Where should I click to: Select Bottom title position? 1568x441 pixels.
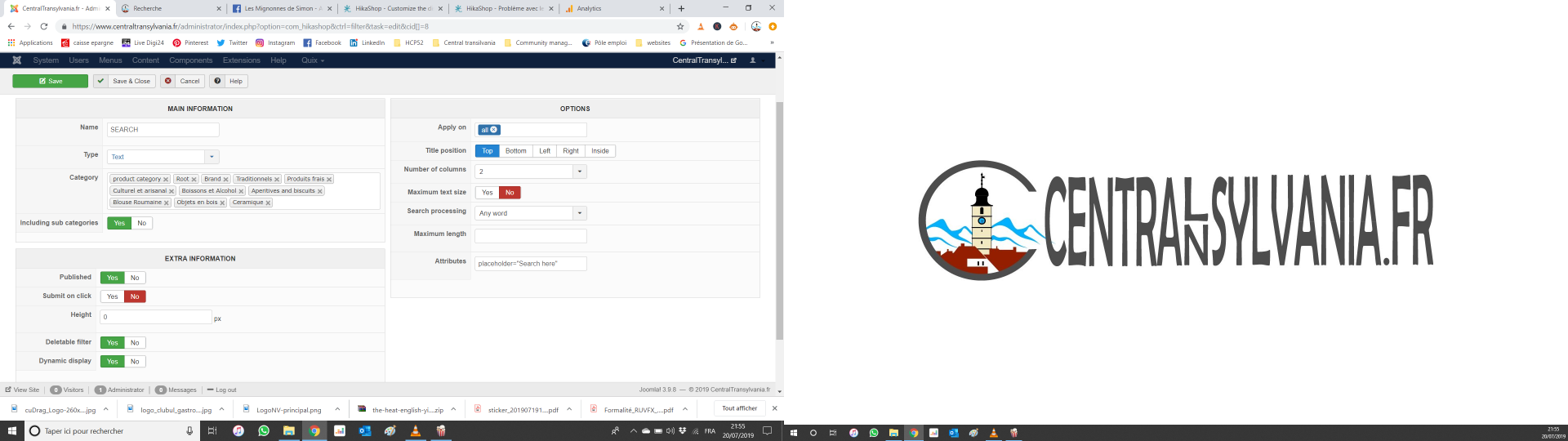[516, 151]
